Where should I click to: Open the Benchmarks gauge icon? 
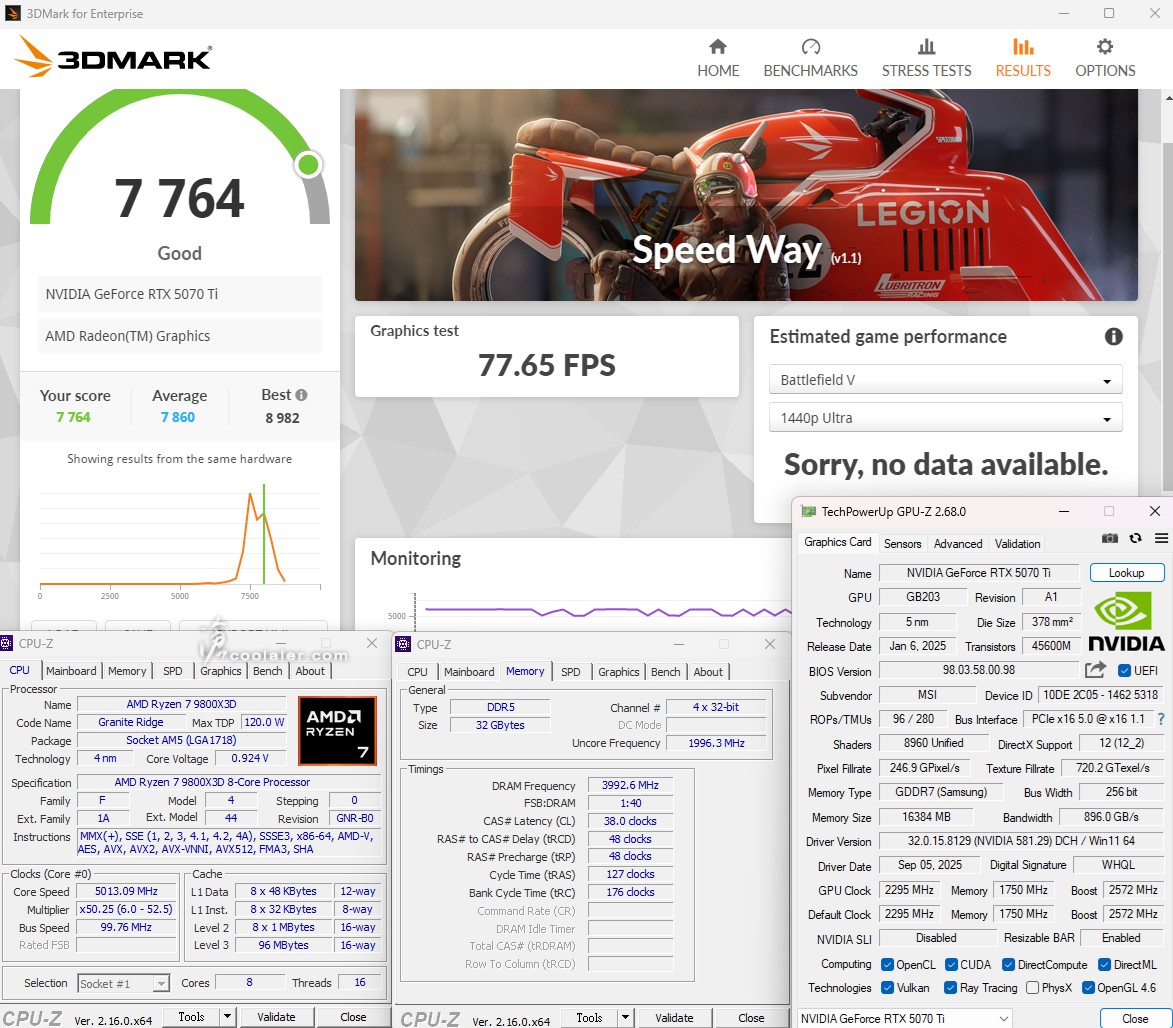coord(810,47)
